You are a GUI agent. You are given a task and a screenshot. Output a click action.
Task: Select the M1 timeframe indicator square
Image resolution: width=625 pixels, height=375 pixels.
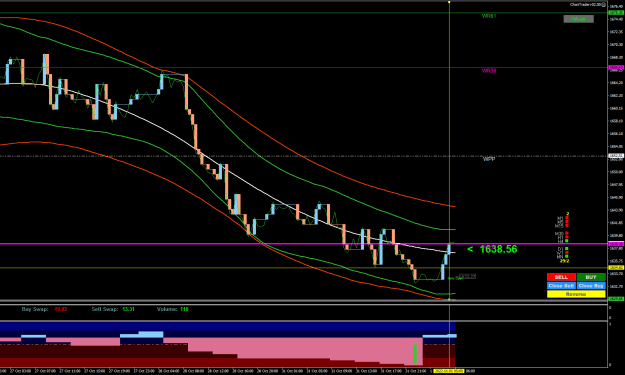567,218
